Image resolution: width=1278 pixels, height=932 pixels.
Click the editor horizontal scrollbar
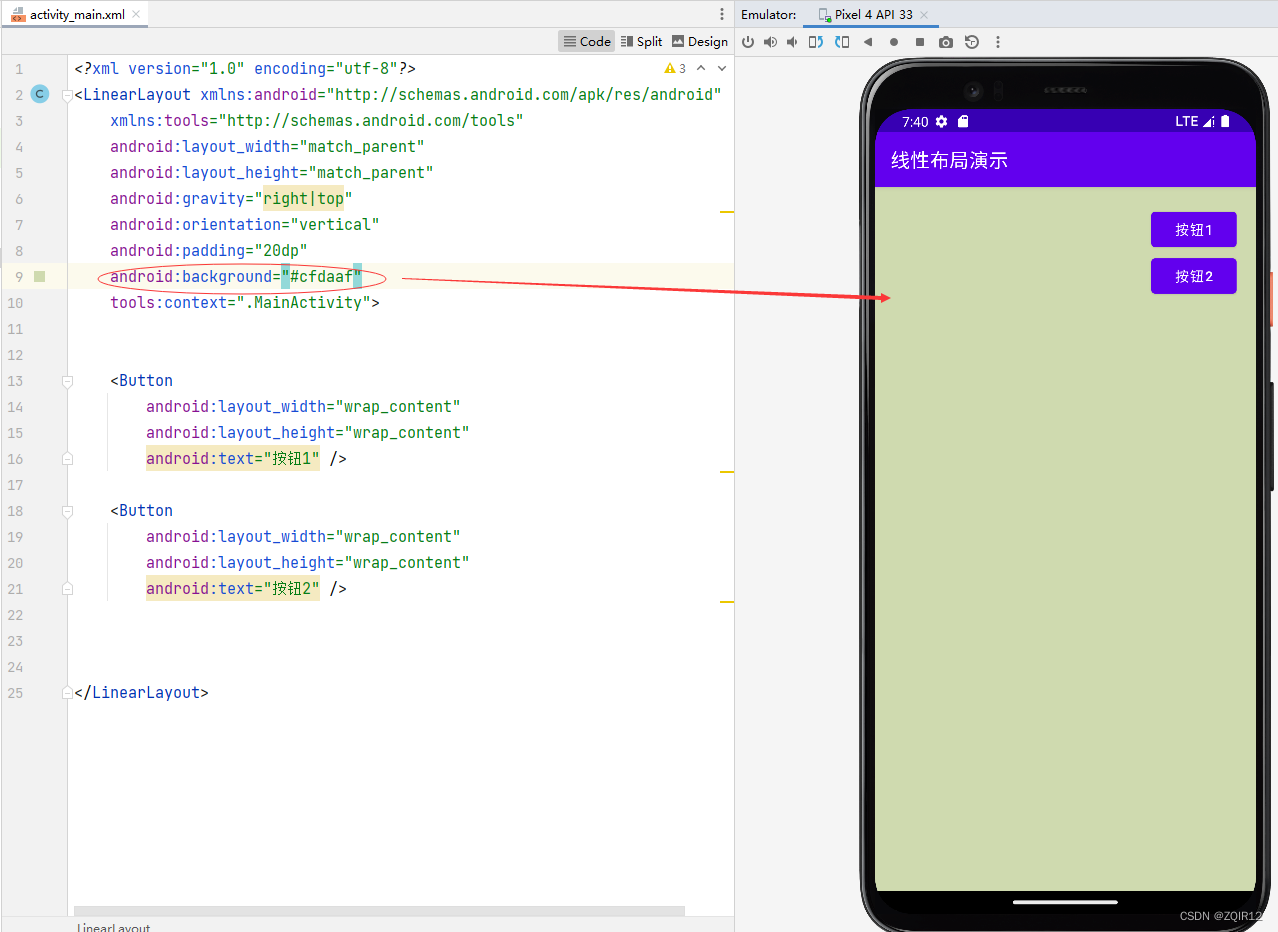(x=379, y=911)
